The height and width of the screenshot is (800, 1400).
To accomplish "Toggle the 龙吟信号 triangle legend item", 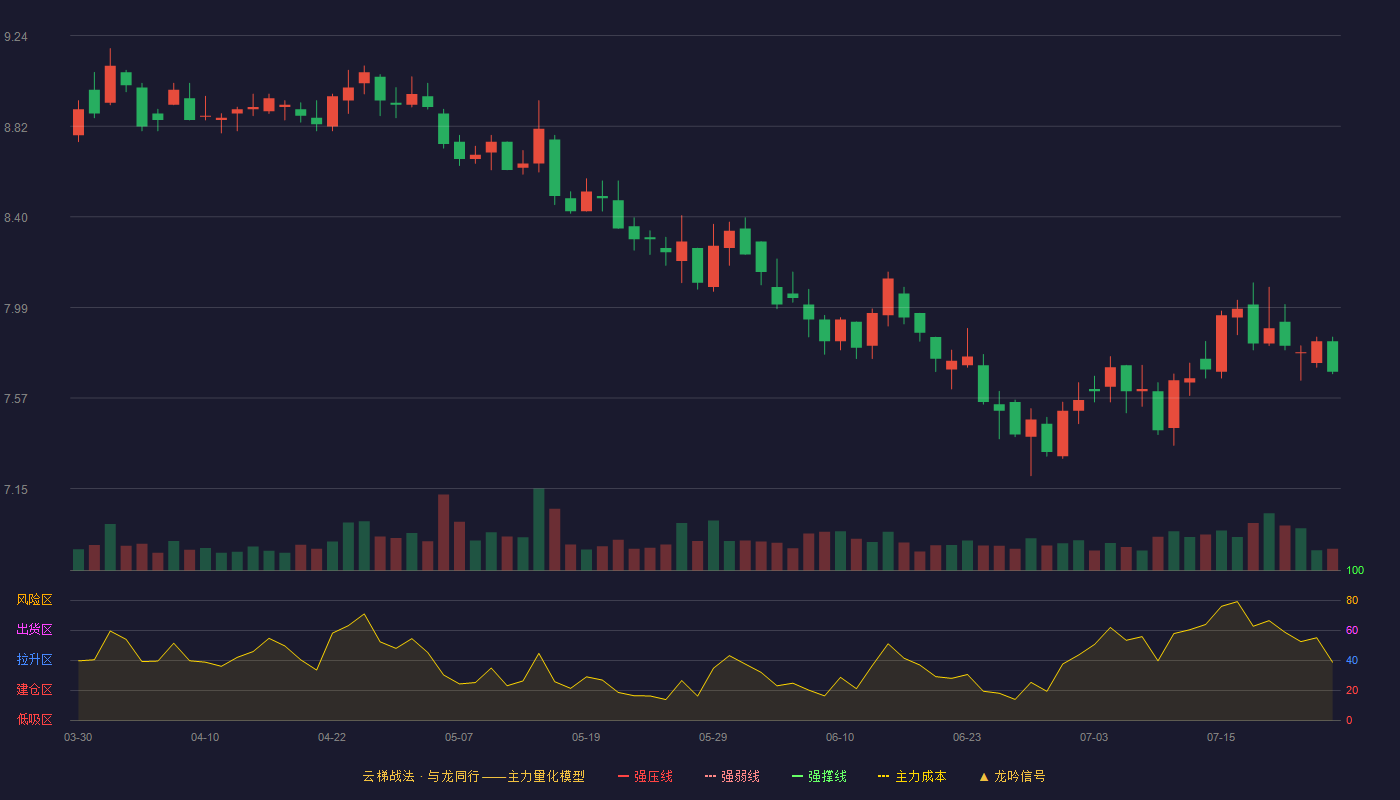I will pyautogui.click(x=1012, y=776).
